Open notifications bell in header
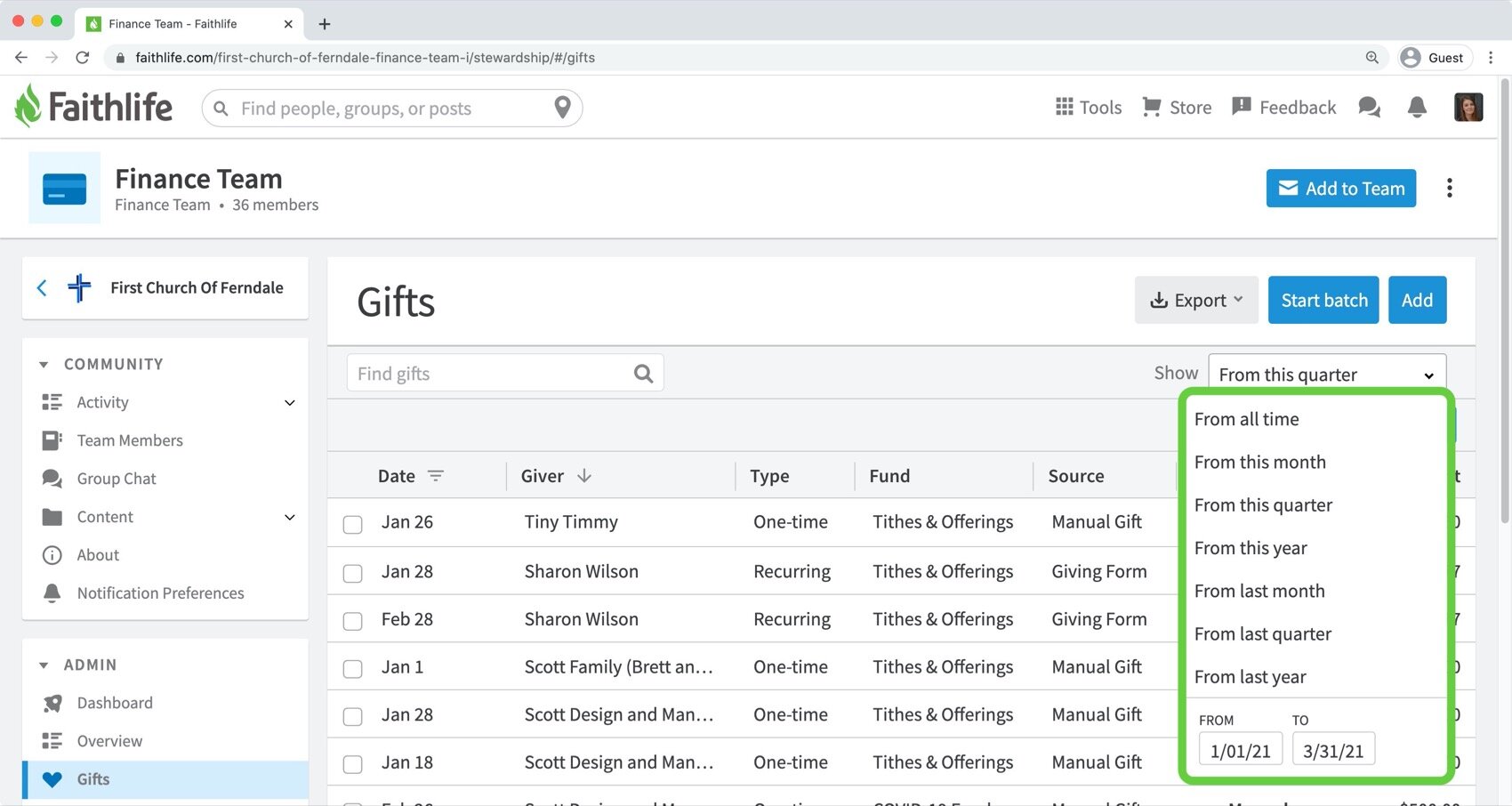Viewport: 1512px width, 806px height. click(1417, 108)
